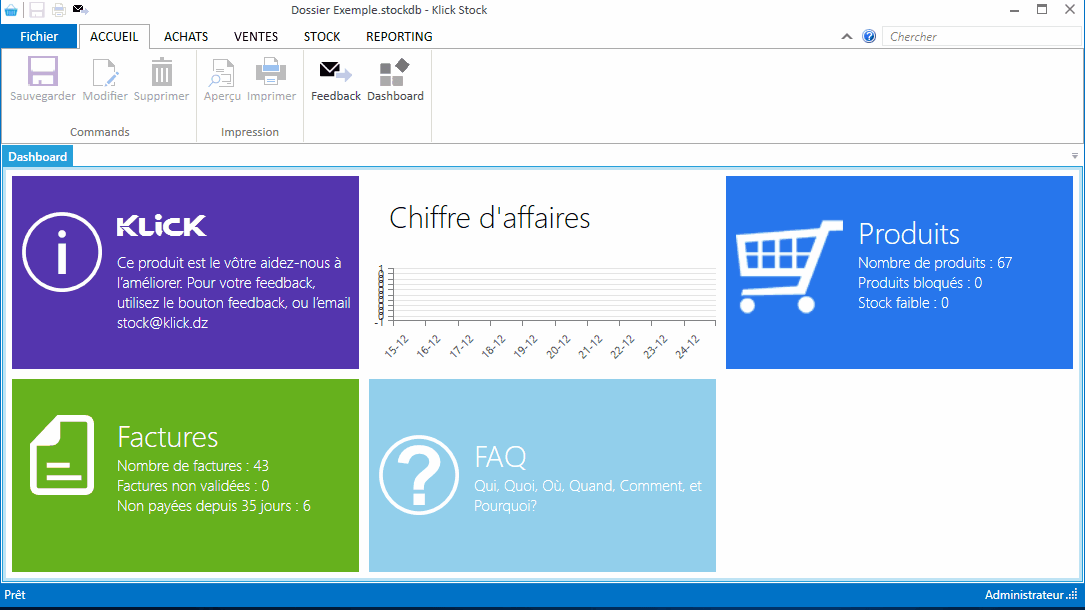Image resolution: width=1085 pixels, height=610 pixels.
Task: Click the green Factures tile
Action: point(185,475)
